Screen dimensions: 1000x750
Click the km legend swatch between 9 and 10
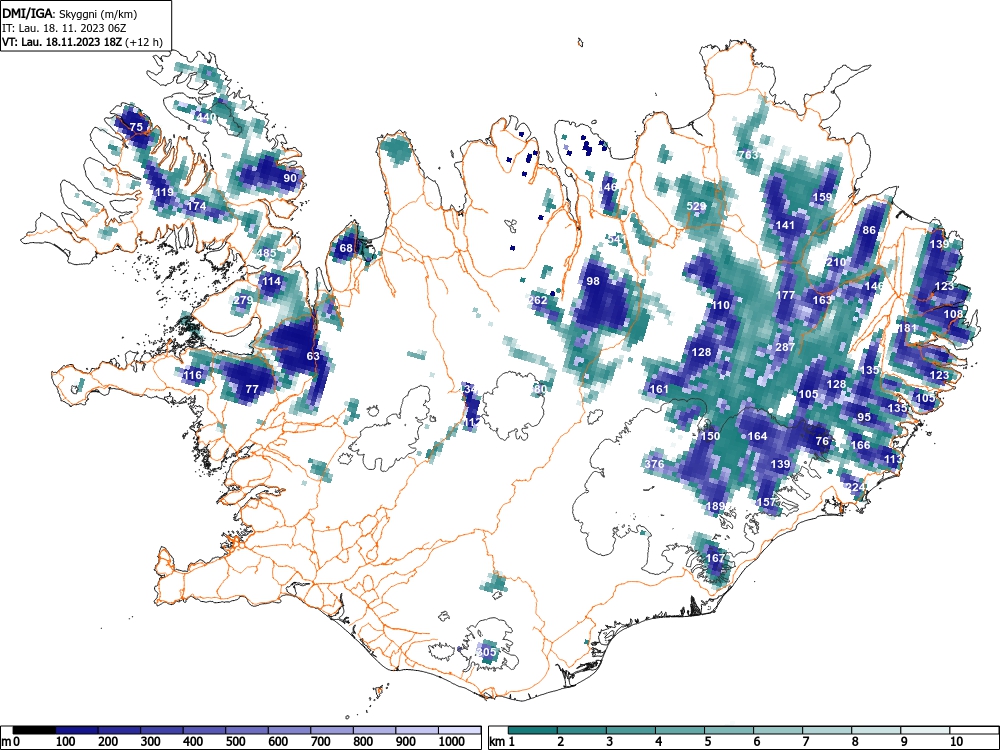[x=925, y=730]
